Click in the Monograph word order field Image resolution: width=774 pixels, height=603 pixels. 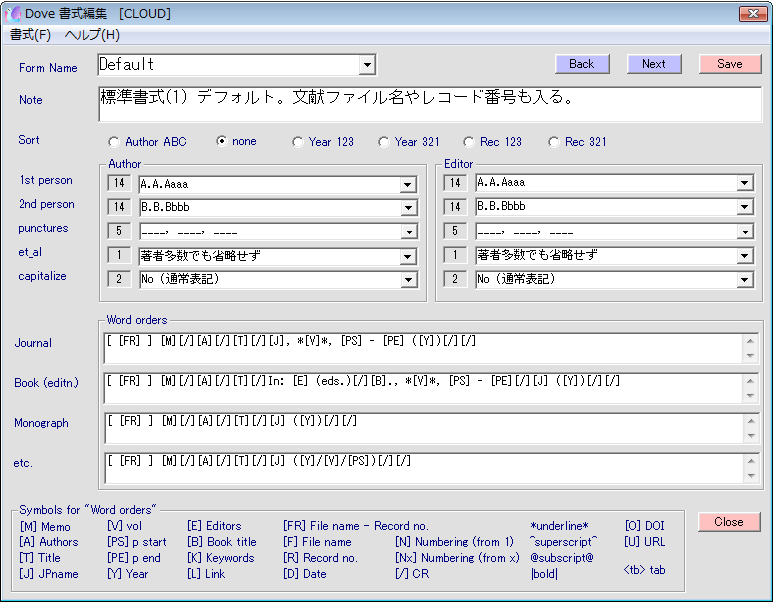[420, 428]
